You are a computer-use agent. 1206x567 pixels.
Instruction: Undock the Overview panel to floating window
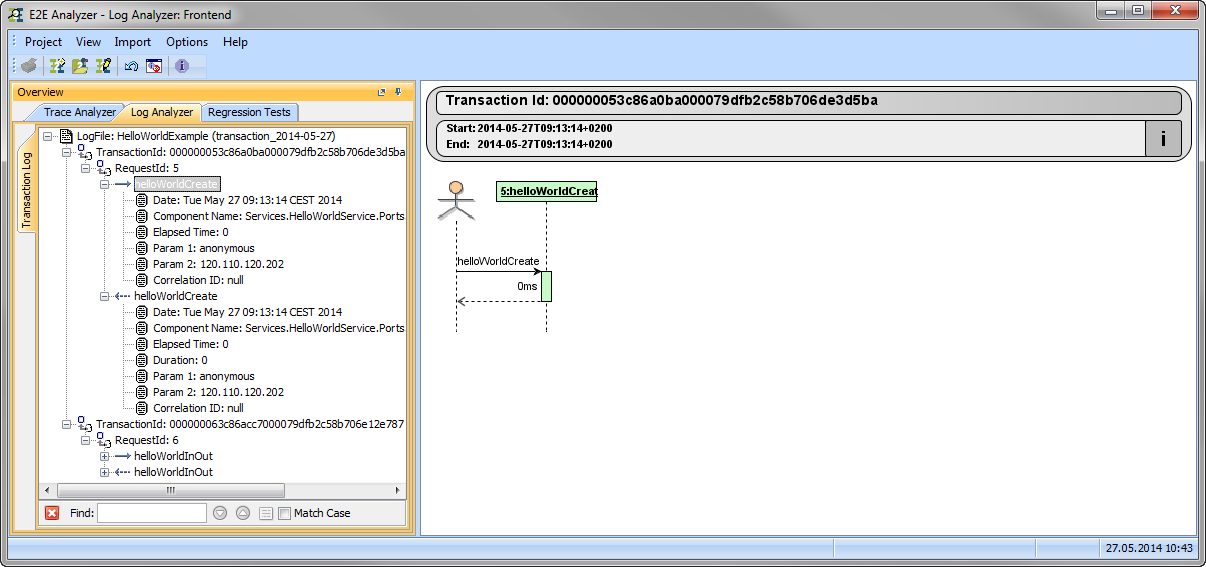pos(382,92)
